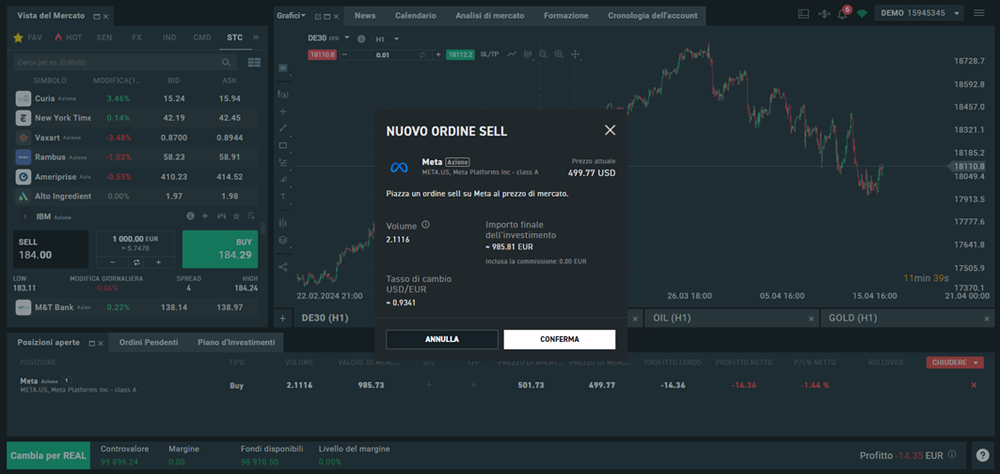Image resolution: width=1000 pixels, height=474 pixels.
Task: Click the CONFERMA button
Action: tap(559, 339)
